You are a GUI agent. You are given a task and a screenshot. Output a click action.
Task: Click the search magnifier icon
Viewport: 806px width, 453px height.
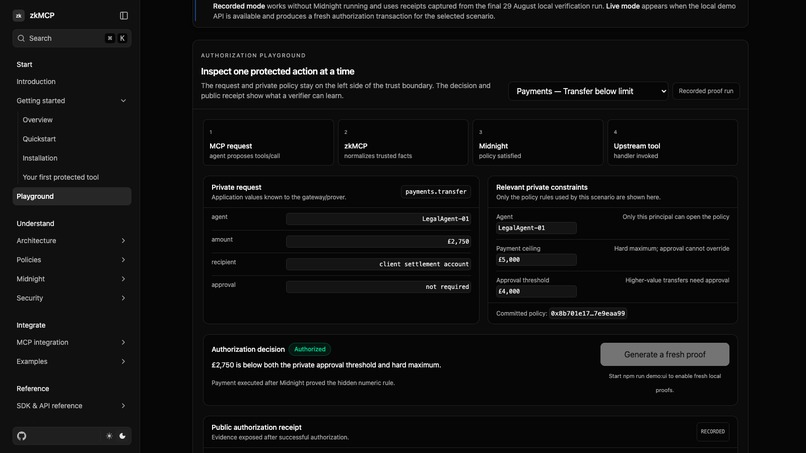point(21,38)
